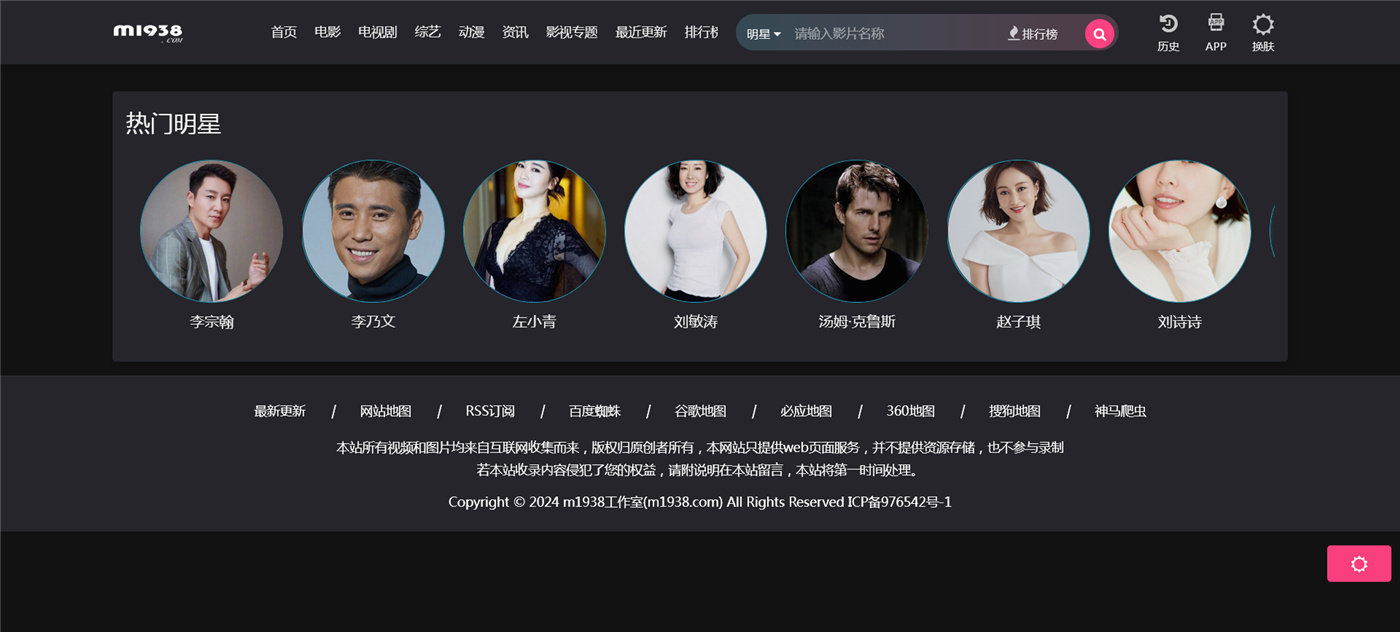Open the 最近更新 navigation item
Image resolution: width=1400 pixels, height=632 pixels.
(x=641, y=32)
